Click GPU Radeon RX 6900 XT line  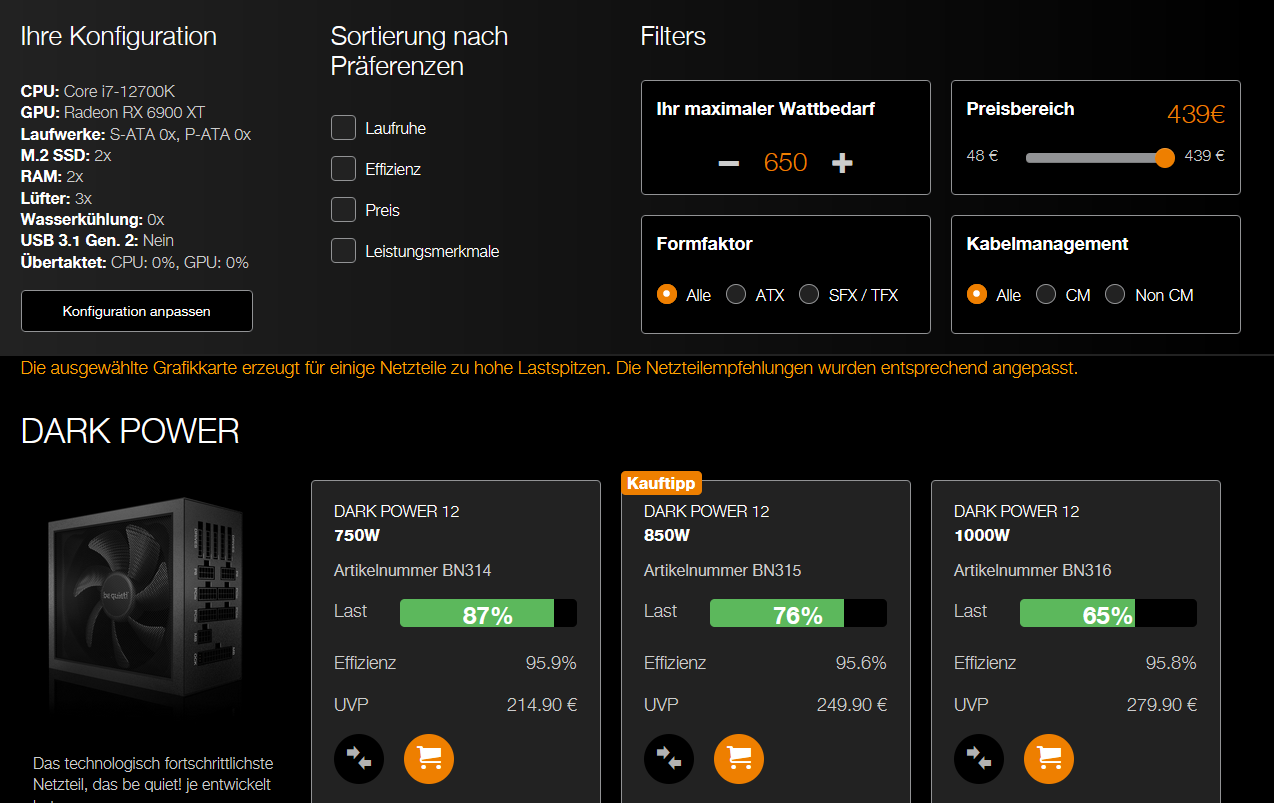tap(113, 112)
